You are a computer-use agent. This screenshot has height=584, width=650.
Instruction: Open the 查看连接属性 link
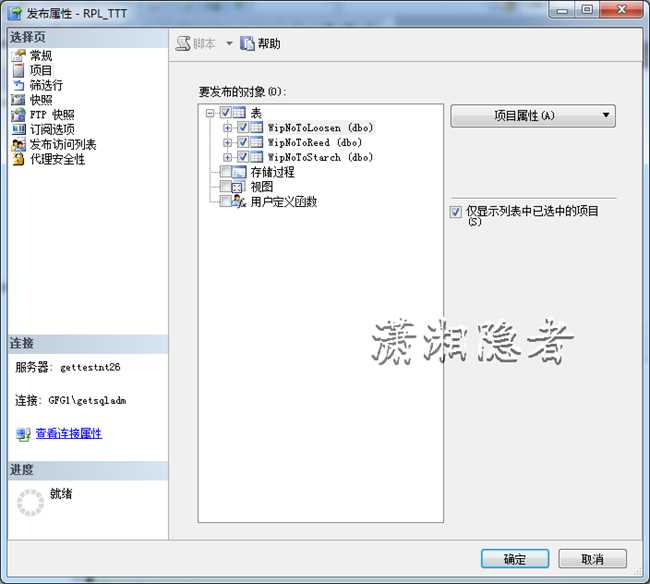[69, 434]
